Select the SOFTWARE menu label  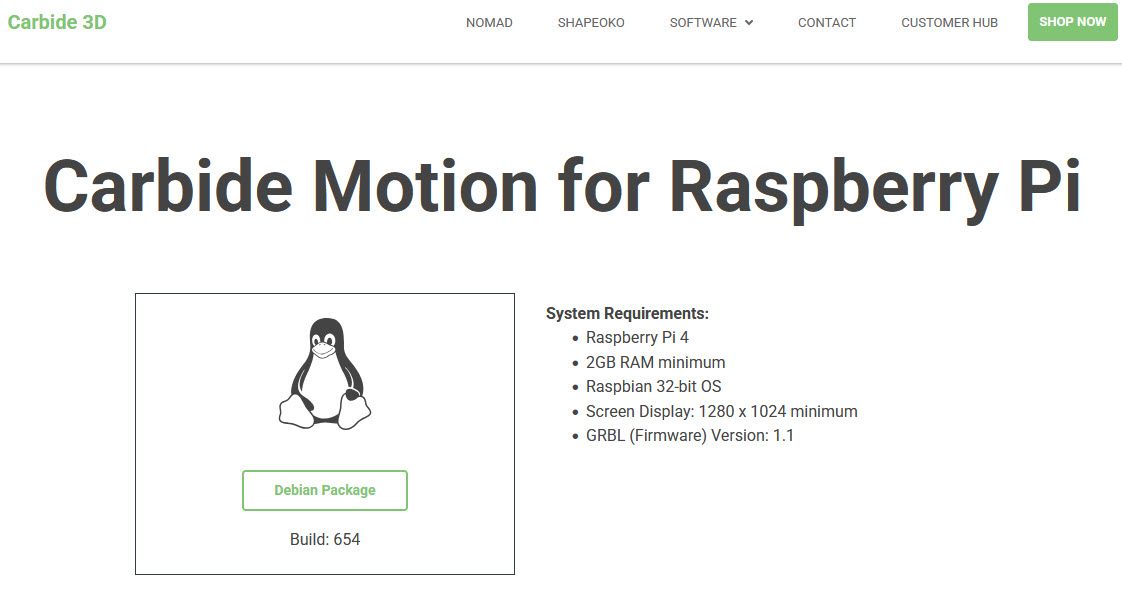point(703,23)
